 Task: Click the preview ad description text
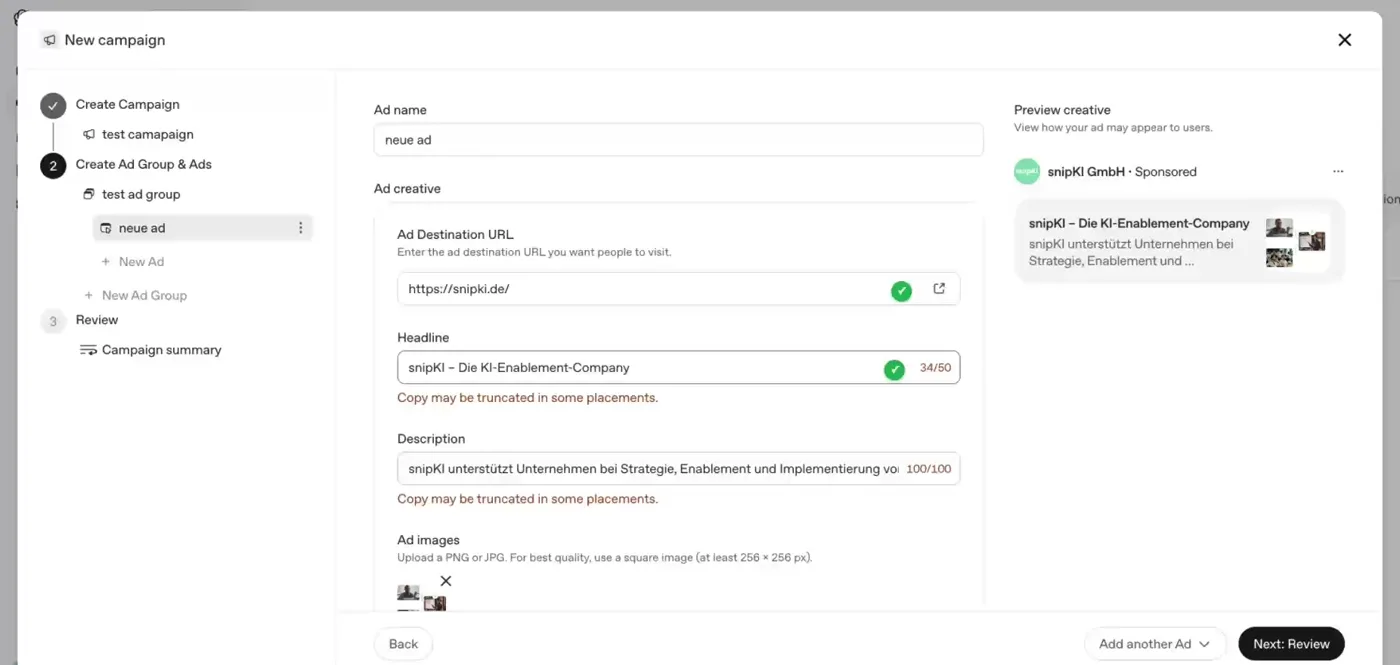pyautogui.click(x=1131, y=252)
